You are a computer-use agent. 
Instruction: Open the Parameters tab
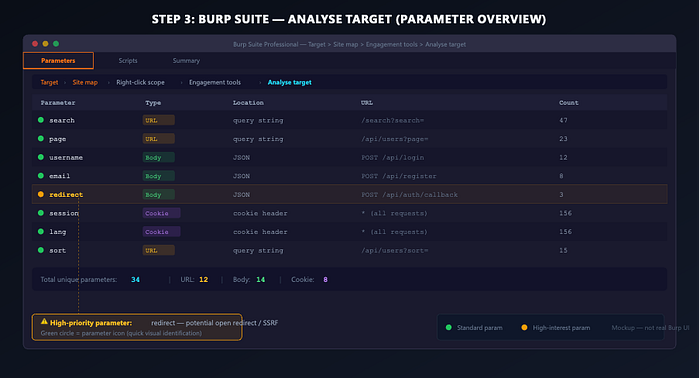pyautogui.click(x=58, y=61)
